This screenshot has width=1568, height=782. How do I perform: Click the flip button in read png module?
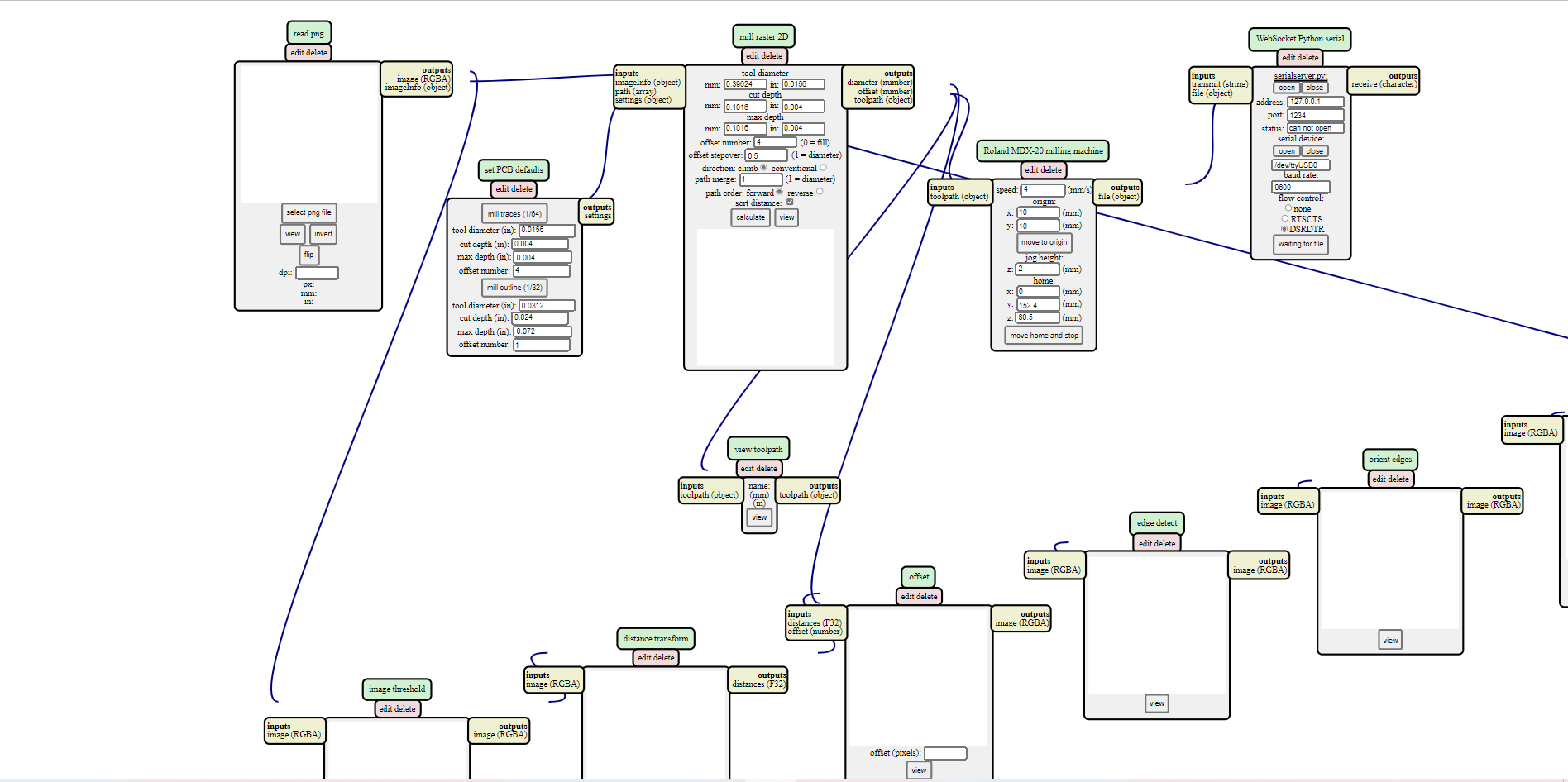pyautogui.click(x=308, y=255)
